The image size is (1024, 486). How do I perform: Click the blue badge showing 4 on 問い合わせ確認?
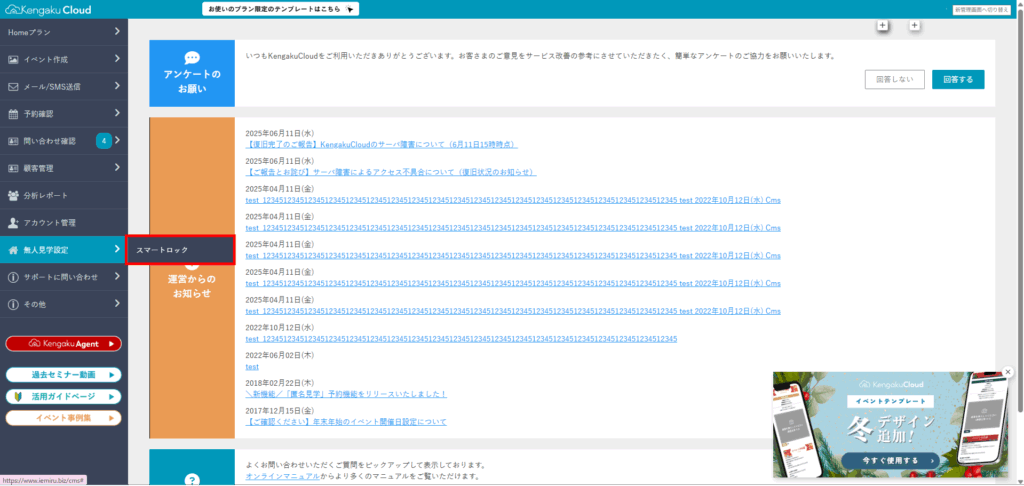(104, 140)
